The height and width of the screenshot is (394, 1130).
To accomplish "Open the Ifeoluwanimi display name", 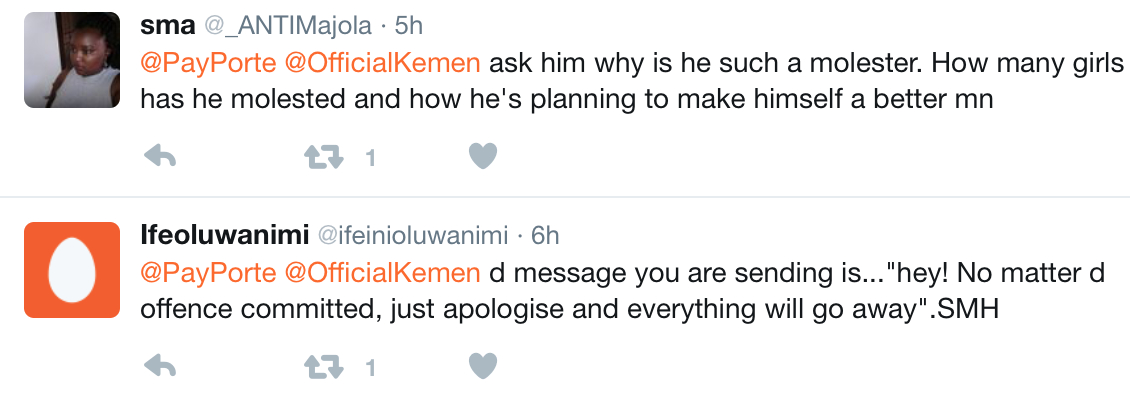I will click(x=225, y=236).
